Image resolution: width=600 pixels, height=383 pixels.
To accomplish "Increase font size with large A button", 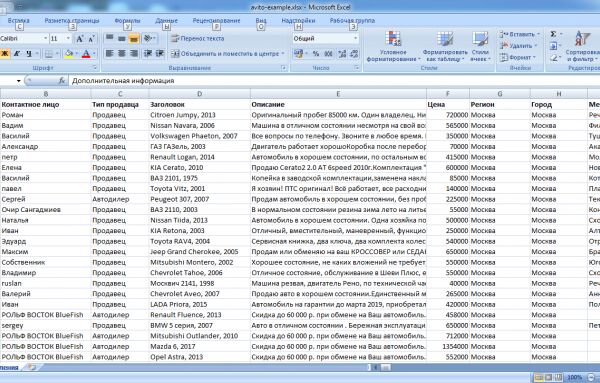I will tap(80, 39).
